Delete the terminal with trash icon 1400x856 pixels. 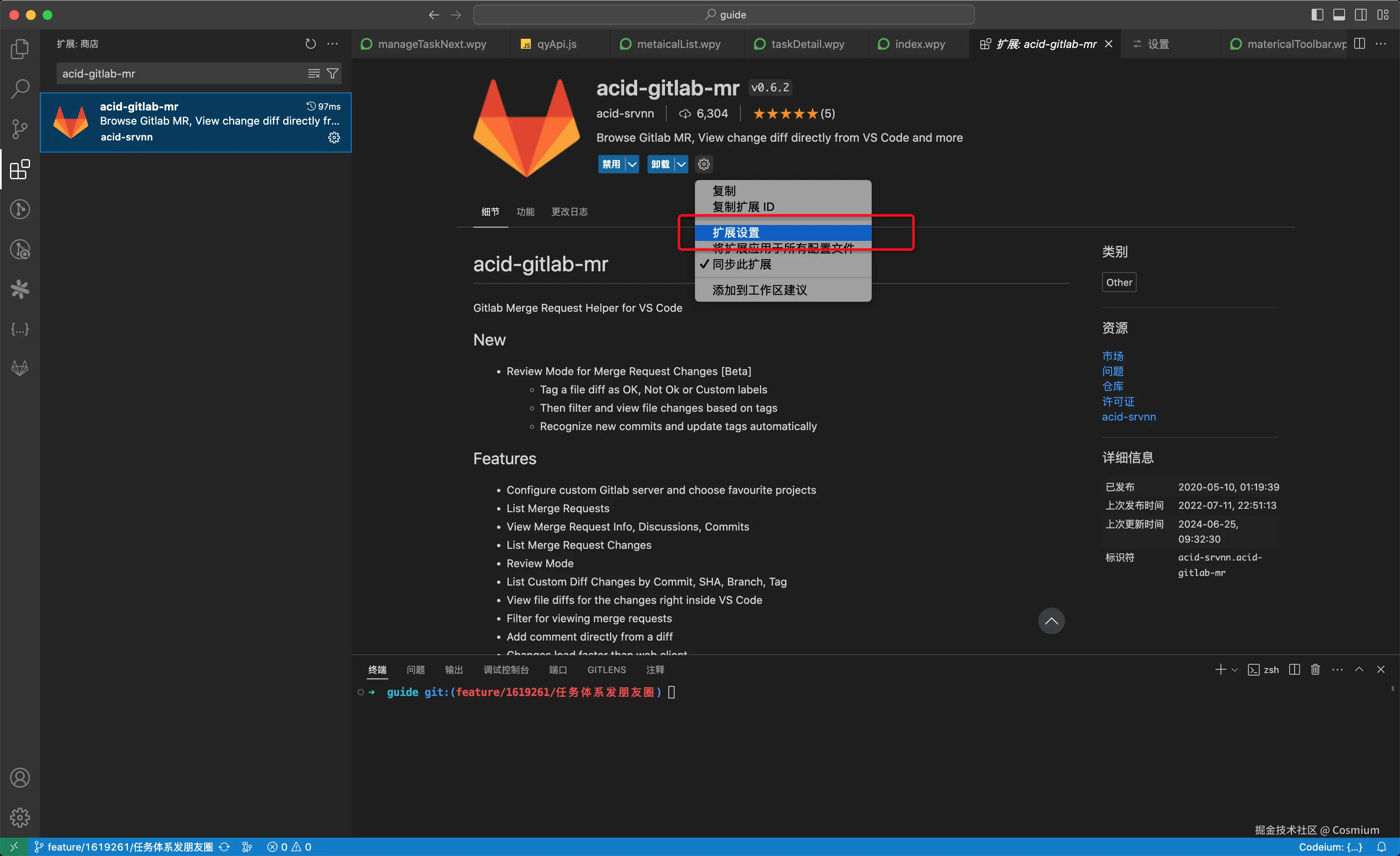point(1315,670)
